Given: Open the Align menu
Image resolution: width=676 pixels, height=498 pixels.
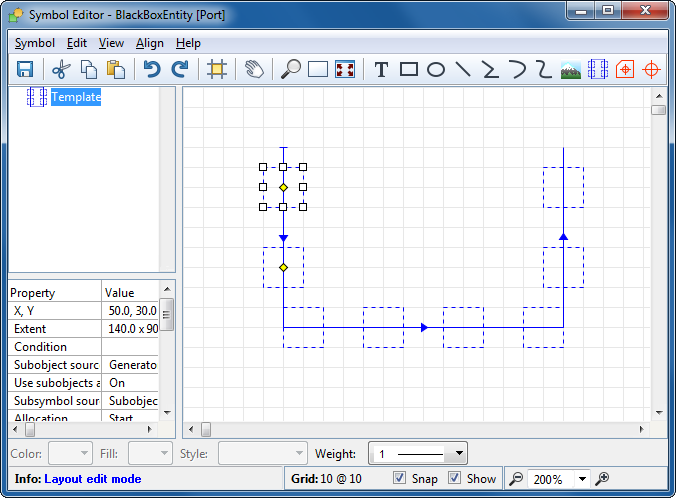Looking at the screenshot, I should [x=150, y=43].
